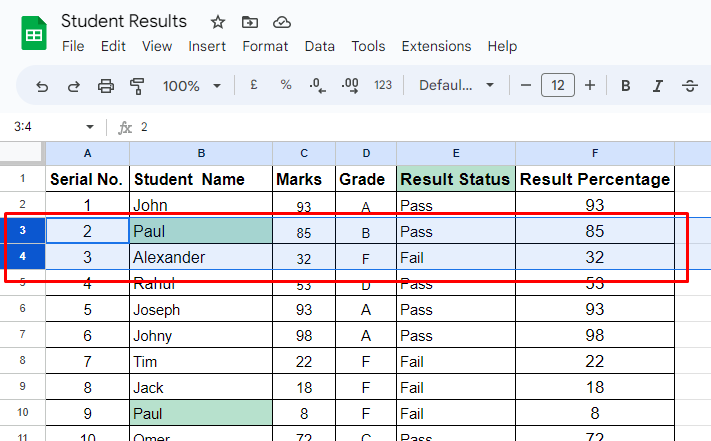This screenshot has height=441, width=711.
Task: Open the View menu
Action: [x=157, y=46]
